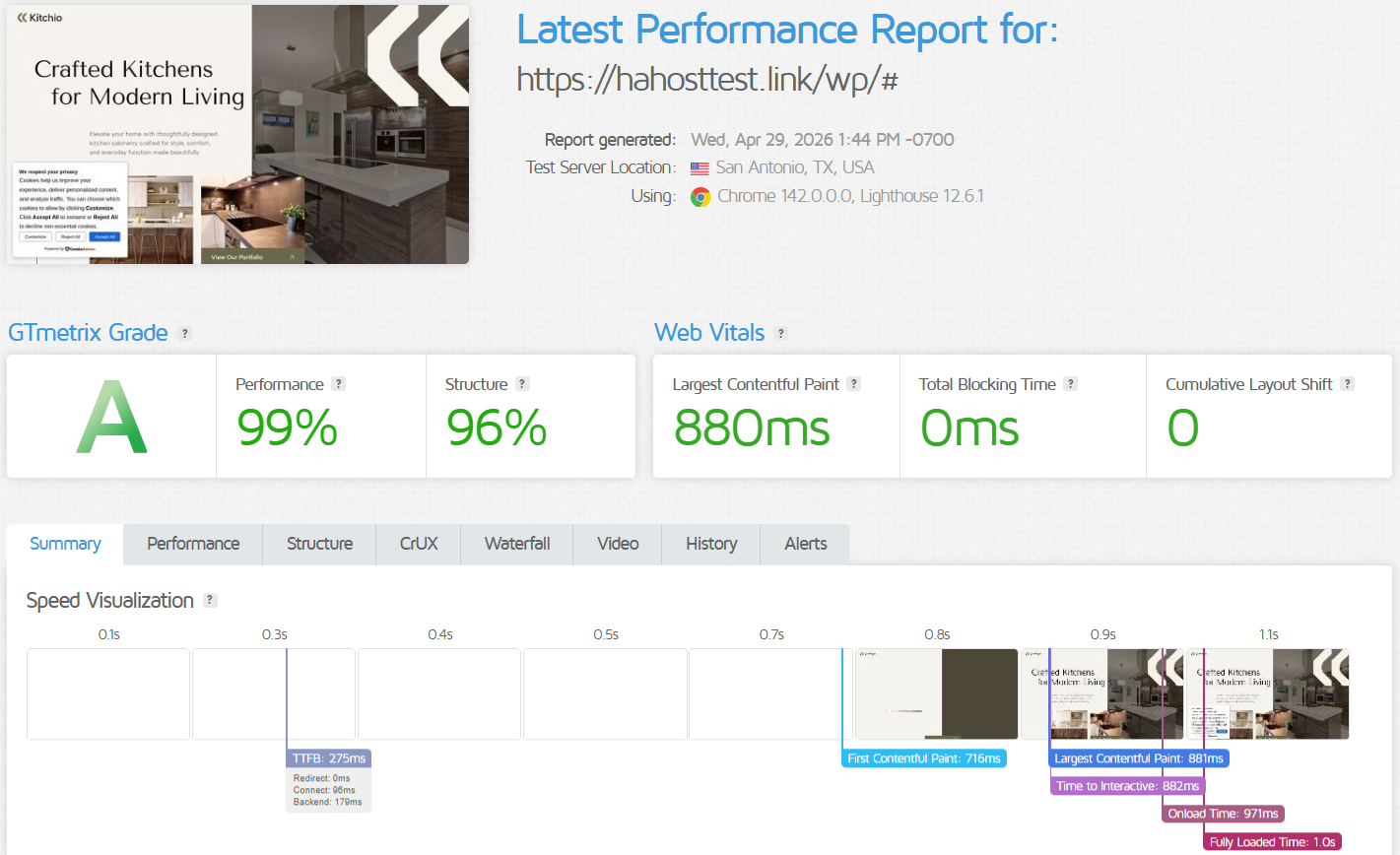The image size is (1400, 855).
Task: Click the US flag icon by San Antonio
Action: click(700, 168)
